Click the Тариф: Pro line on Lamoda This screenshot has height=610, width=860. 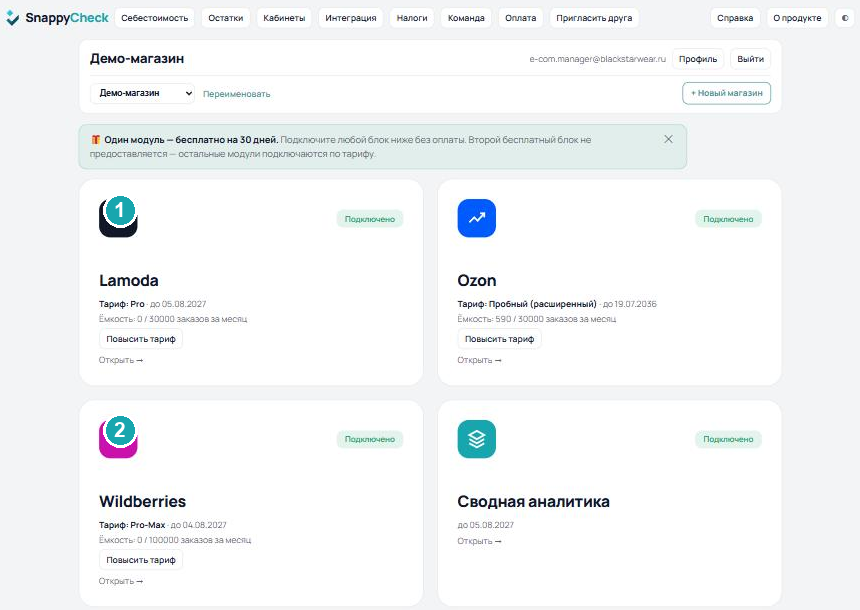point(152,304)
